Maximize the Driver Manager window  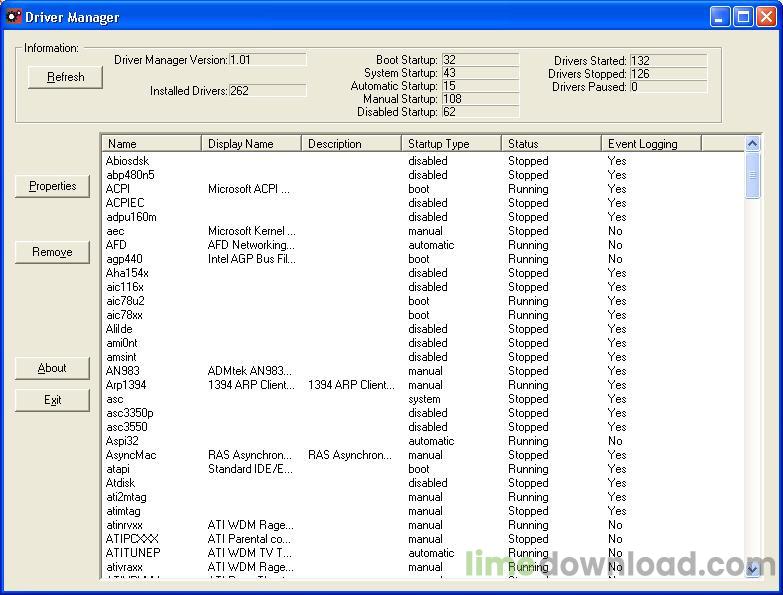(x=744, y=17)
